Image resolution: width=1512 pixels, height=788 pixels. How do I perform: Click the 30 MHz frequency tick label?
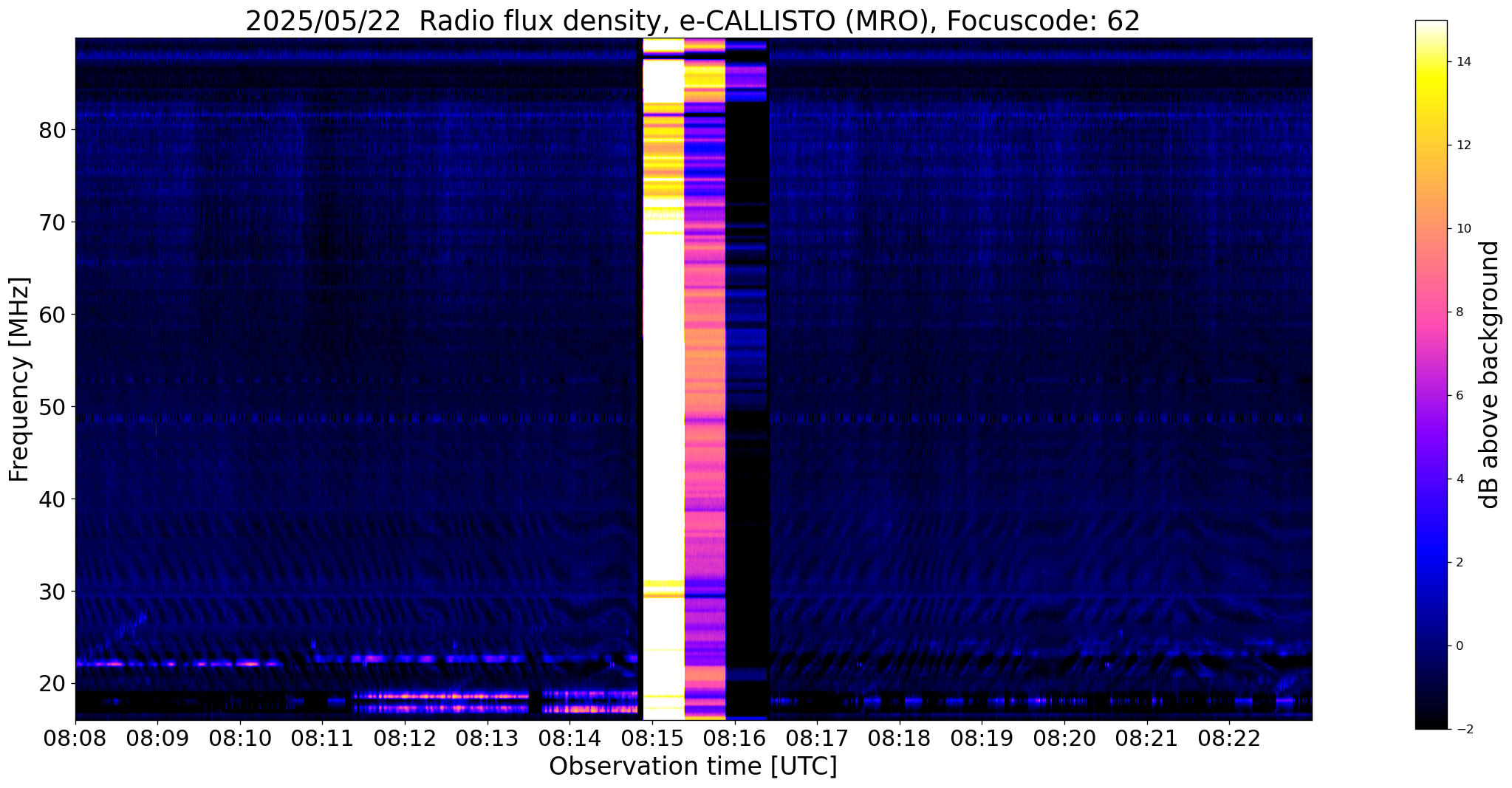coord(52,592)
